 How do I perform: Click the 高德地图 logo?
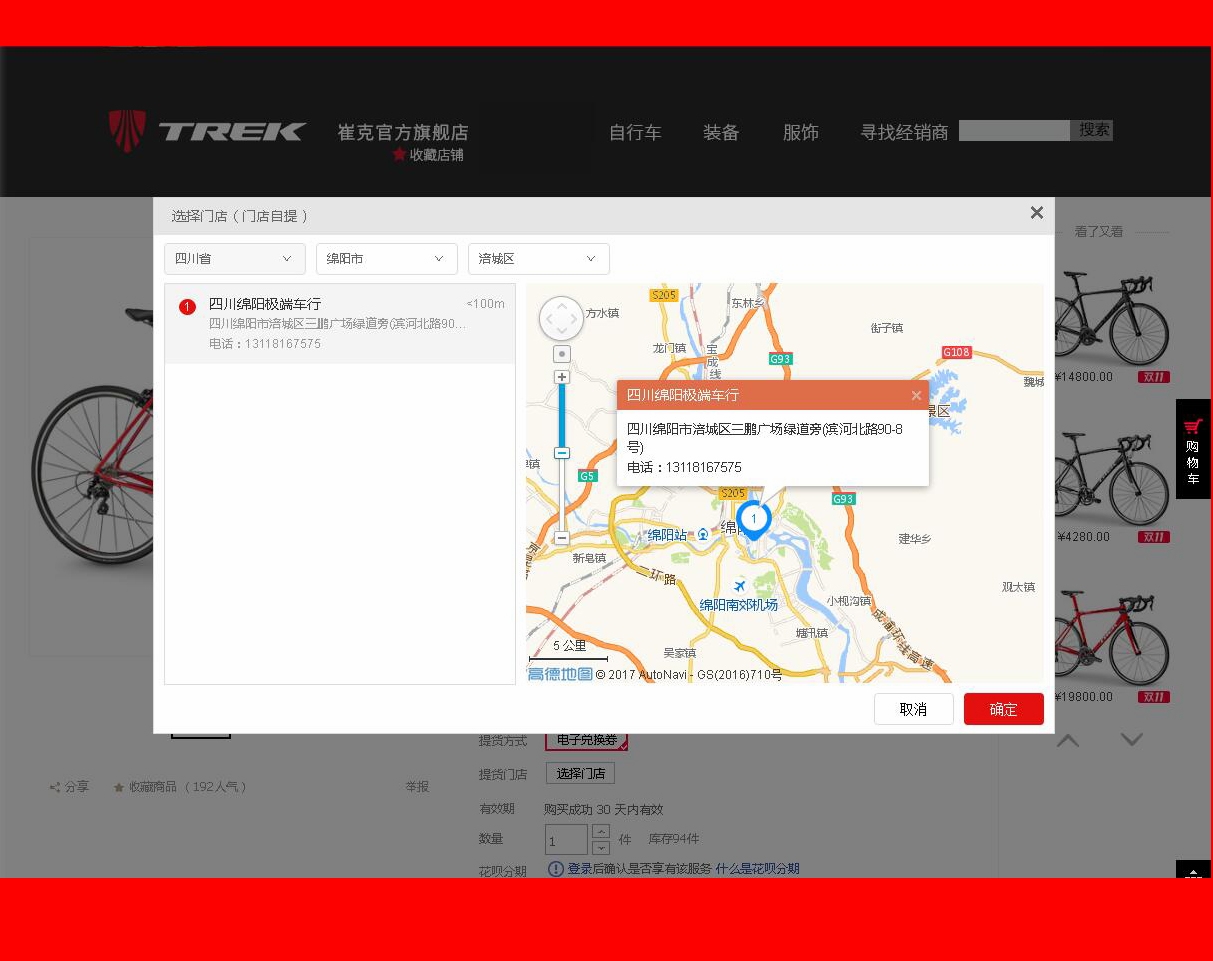[x=560, y=674]
